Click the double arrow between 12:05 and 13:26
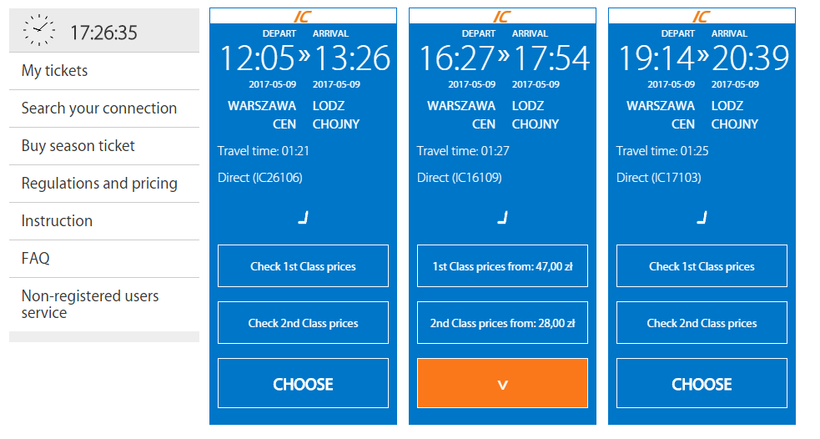Image resolution: width=820 pixels, height=439 pixels. point(304,54)
